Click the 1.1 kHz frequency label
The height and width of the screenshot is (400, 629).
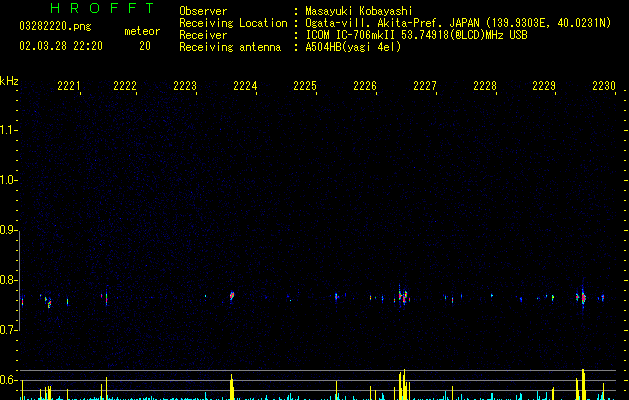8,130
